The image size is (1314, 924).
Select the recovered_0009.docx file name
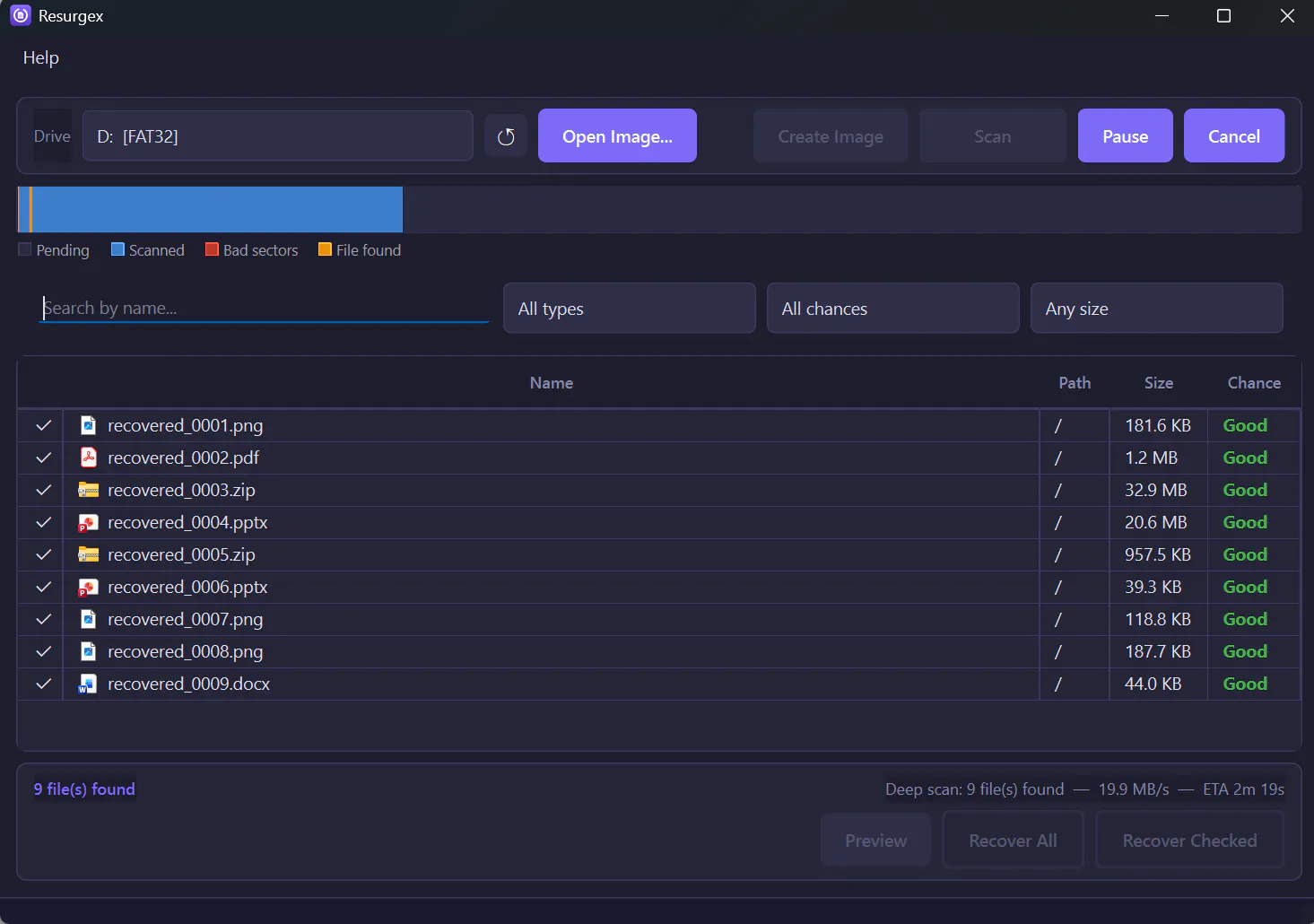coord(188,684)
